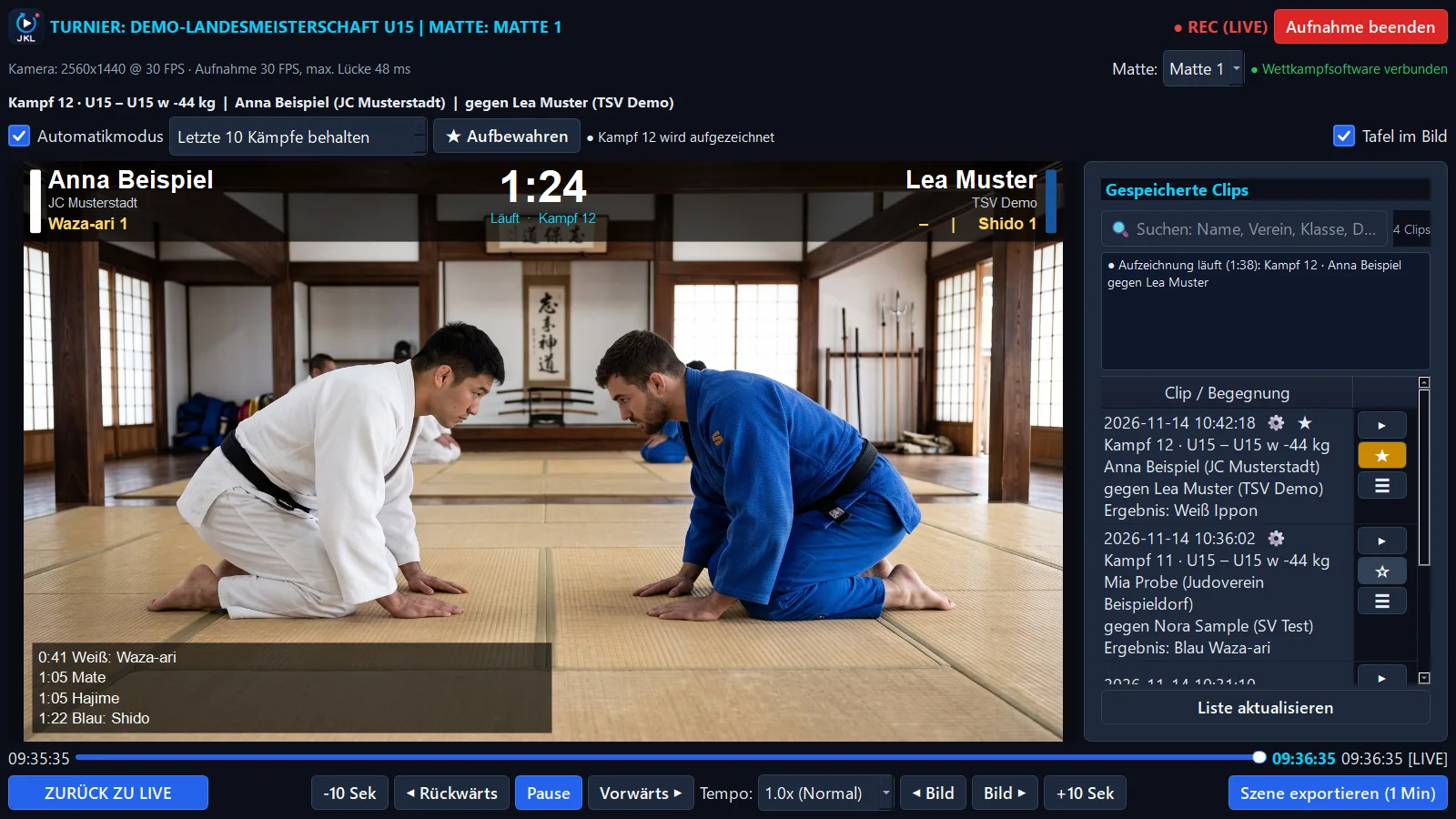Click the timeline slider handle
Viewport: 1456px width, 819px height.
(x=1259, y=757)
